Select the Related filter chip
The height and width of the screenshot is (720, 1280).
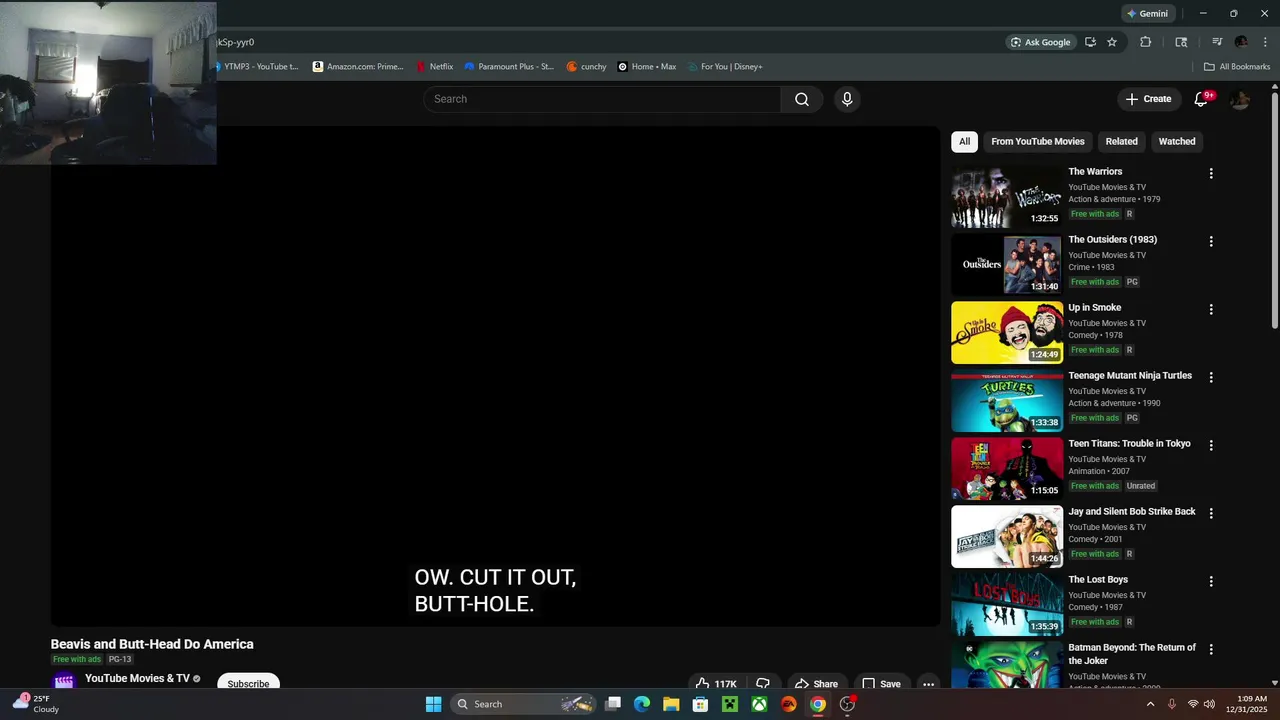tap(1121, 141)
